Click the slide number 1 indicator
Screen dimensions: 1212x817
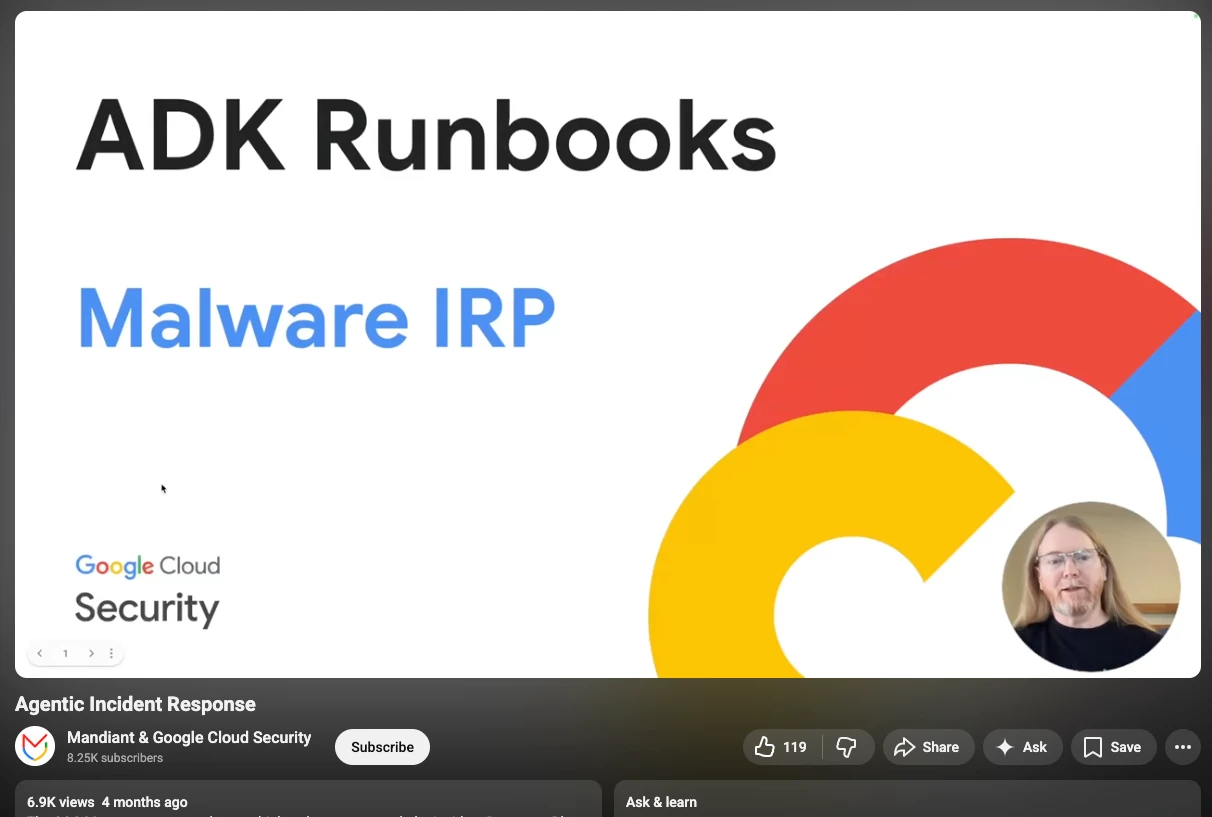point(66,654)
